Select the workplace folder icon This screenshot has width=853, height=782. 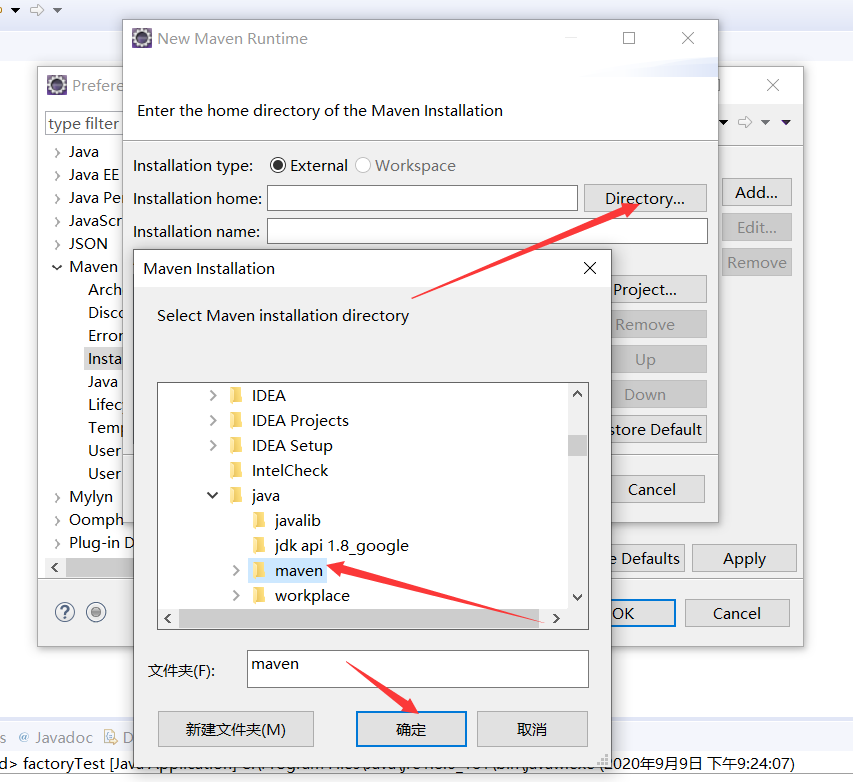pos(259,596)
